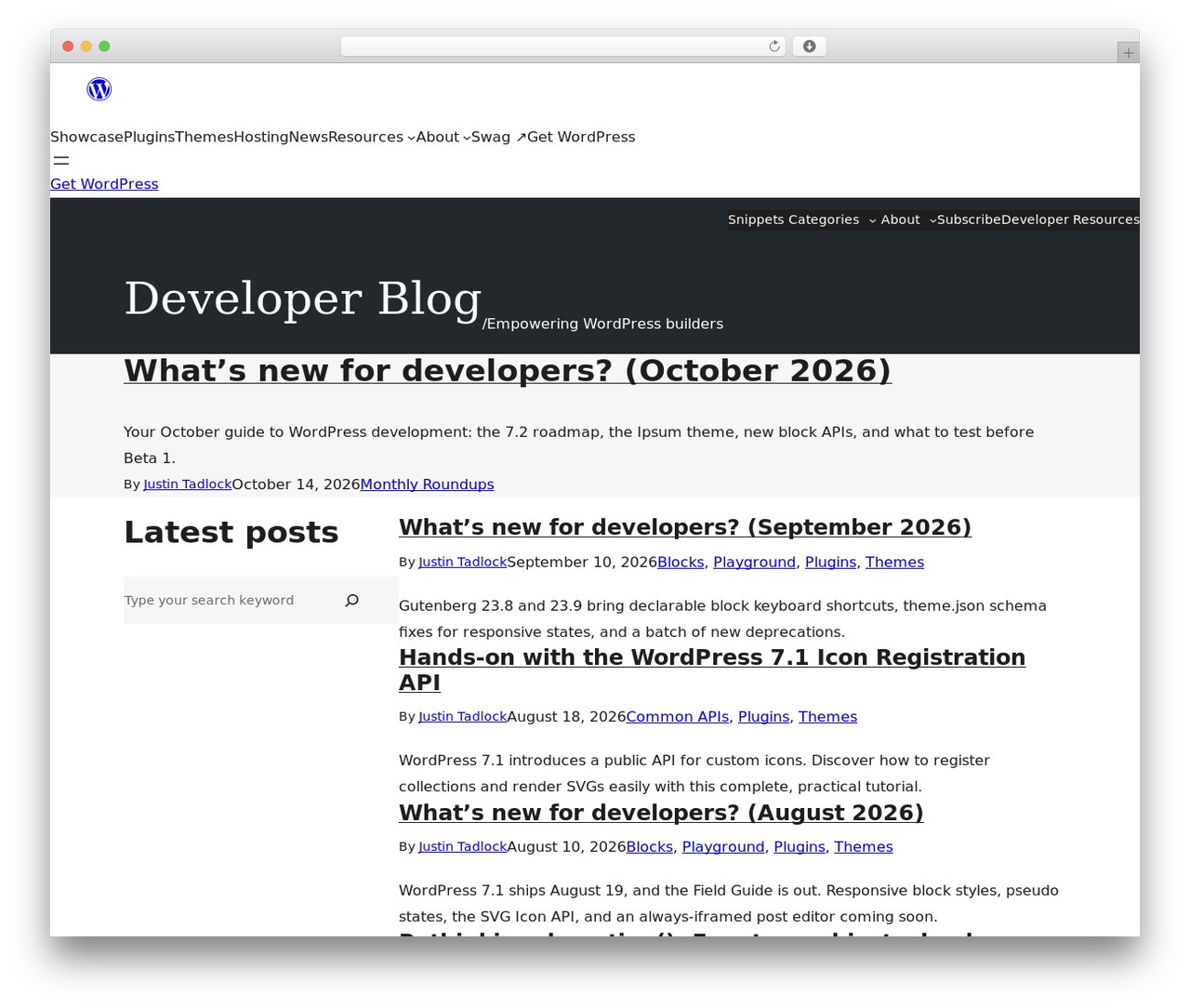Click Subscribe in blog navigation
The image size is (1190, 1008).
point(969,219)
